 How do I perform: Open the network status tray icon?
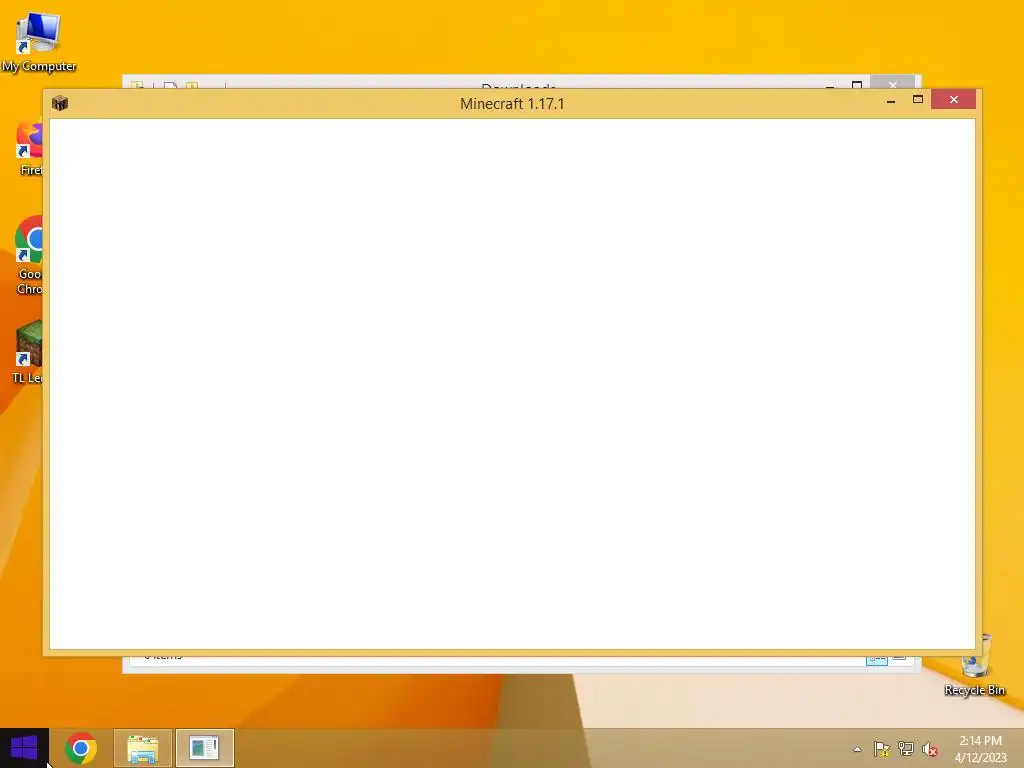click(906, 749)
